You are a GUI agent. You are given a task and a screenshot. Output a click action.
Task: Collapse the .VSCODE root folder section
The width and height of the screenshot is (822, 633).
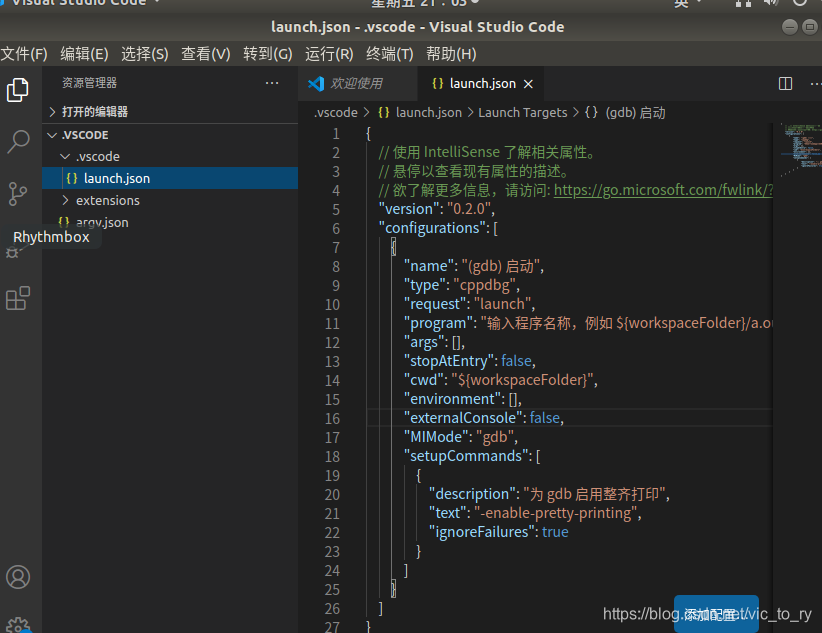coord(170,135)
